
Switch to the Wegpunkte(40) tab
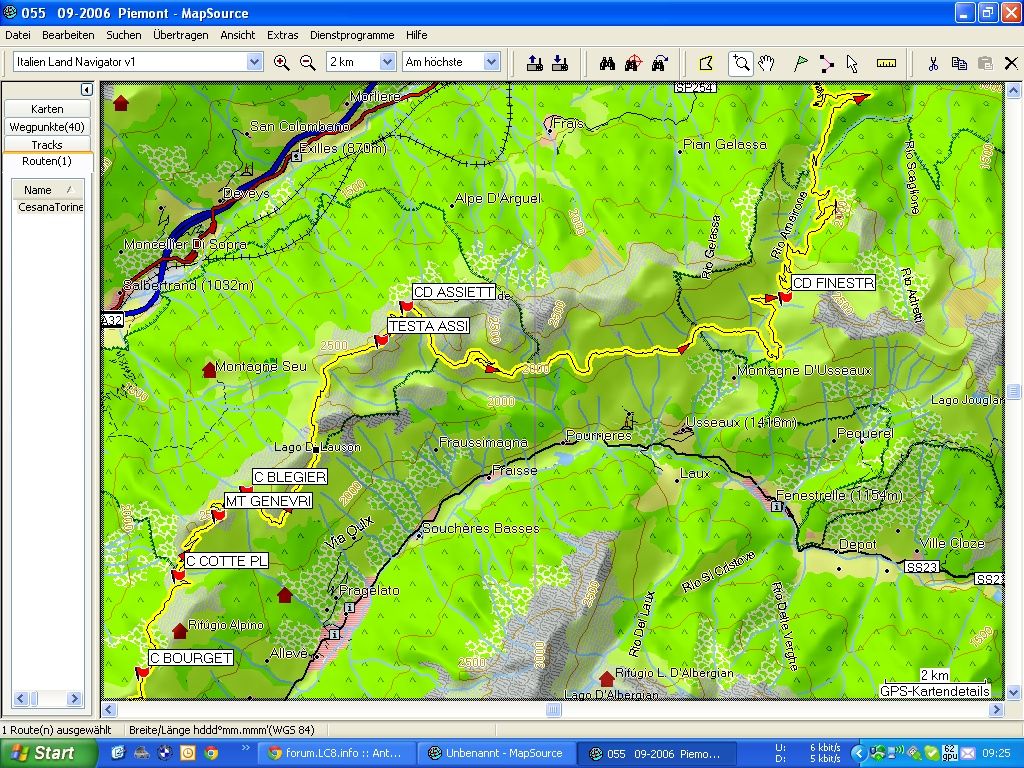point(47,127)
